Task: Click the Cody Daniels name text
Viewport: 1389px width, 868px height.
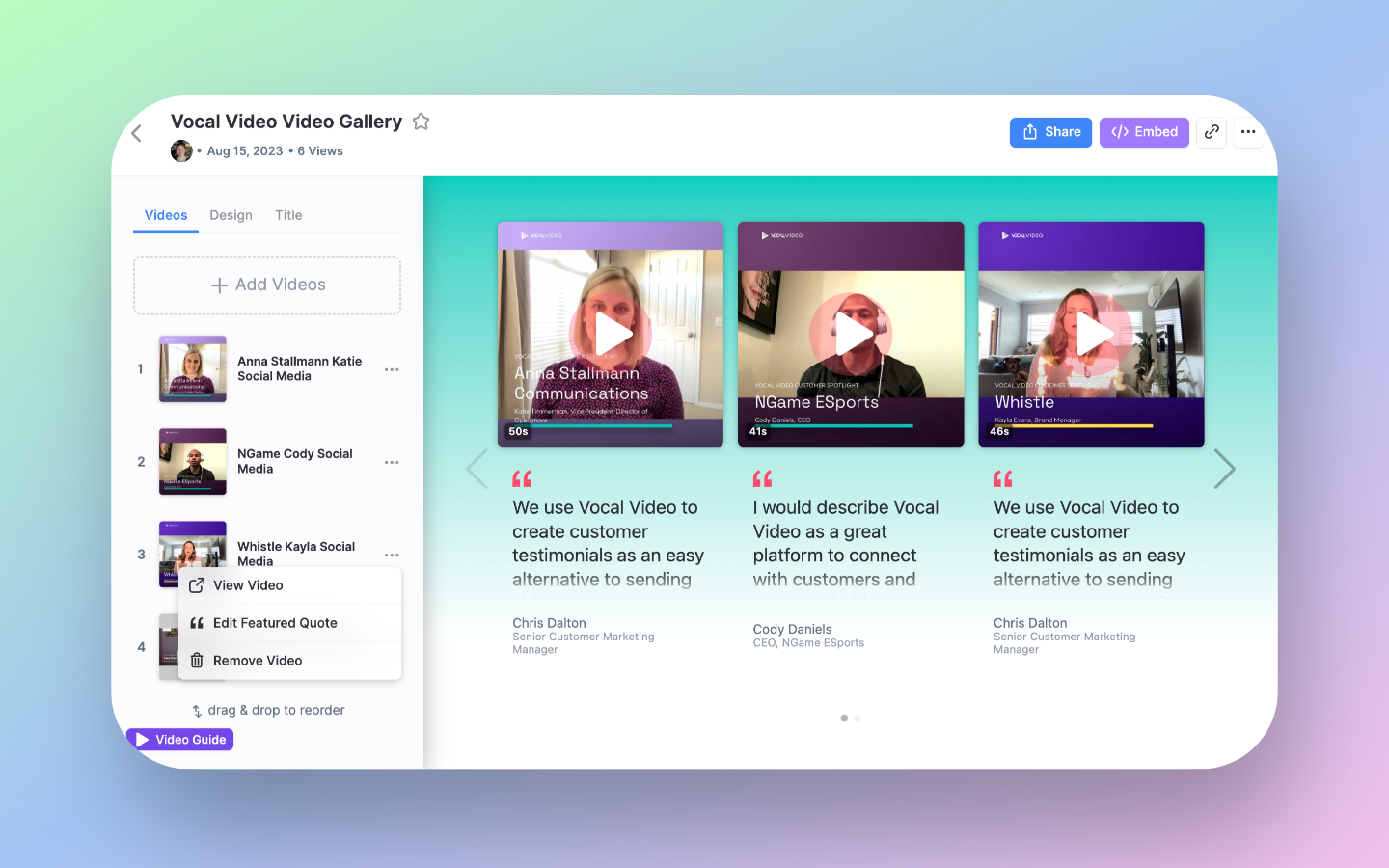Action: point(792,629)
